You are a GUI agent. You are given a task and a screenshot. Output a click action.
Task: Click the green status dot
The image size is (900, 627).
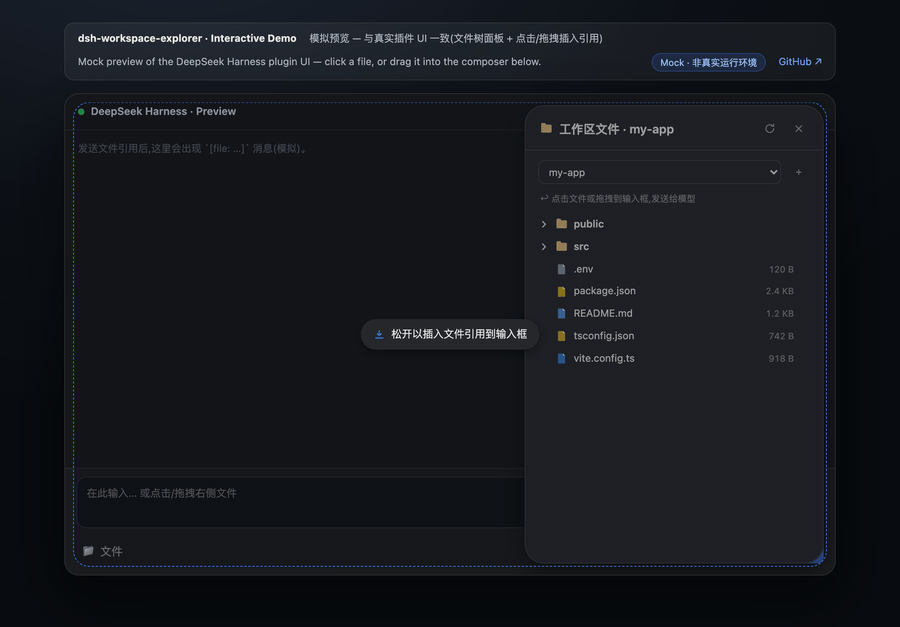pos(81,111)
